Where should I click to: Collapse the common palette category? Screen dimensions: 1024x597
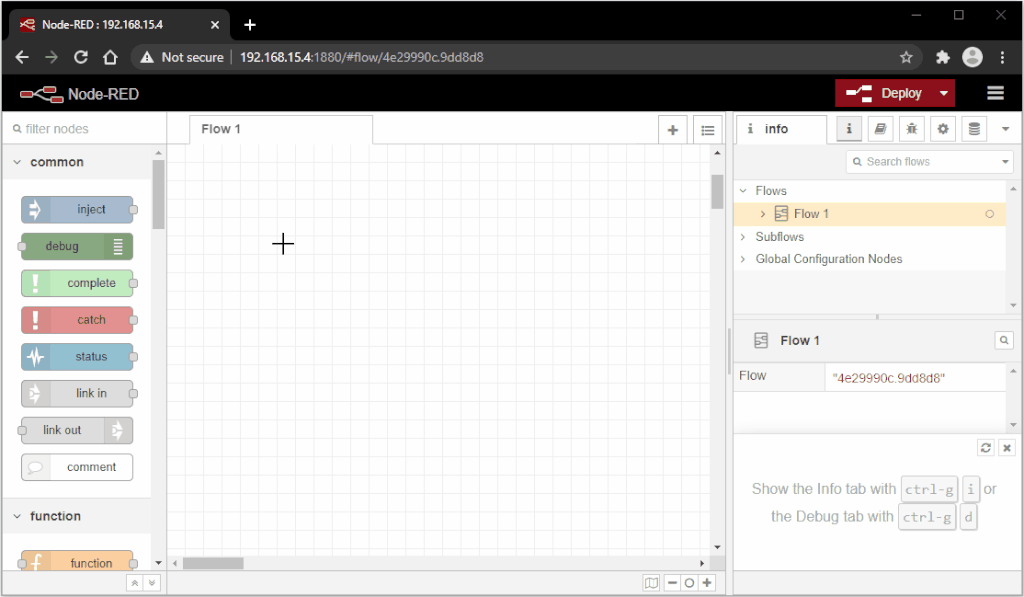(77, 162)
